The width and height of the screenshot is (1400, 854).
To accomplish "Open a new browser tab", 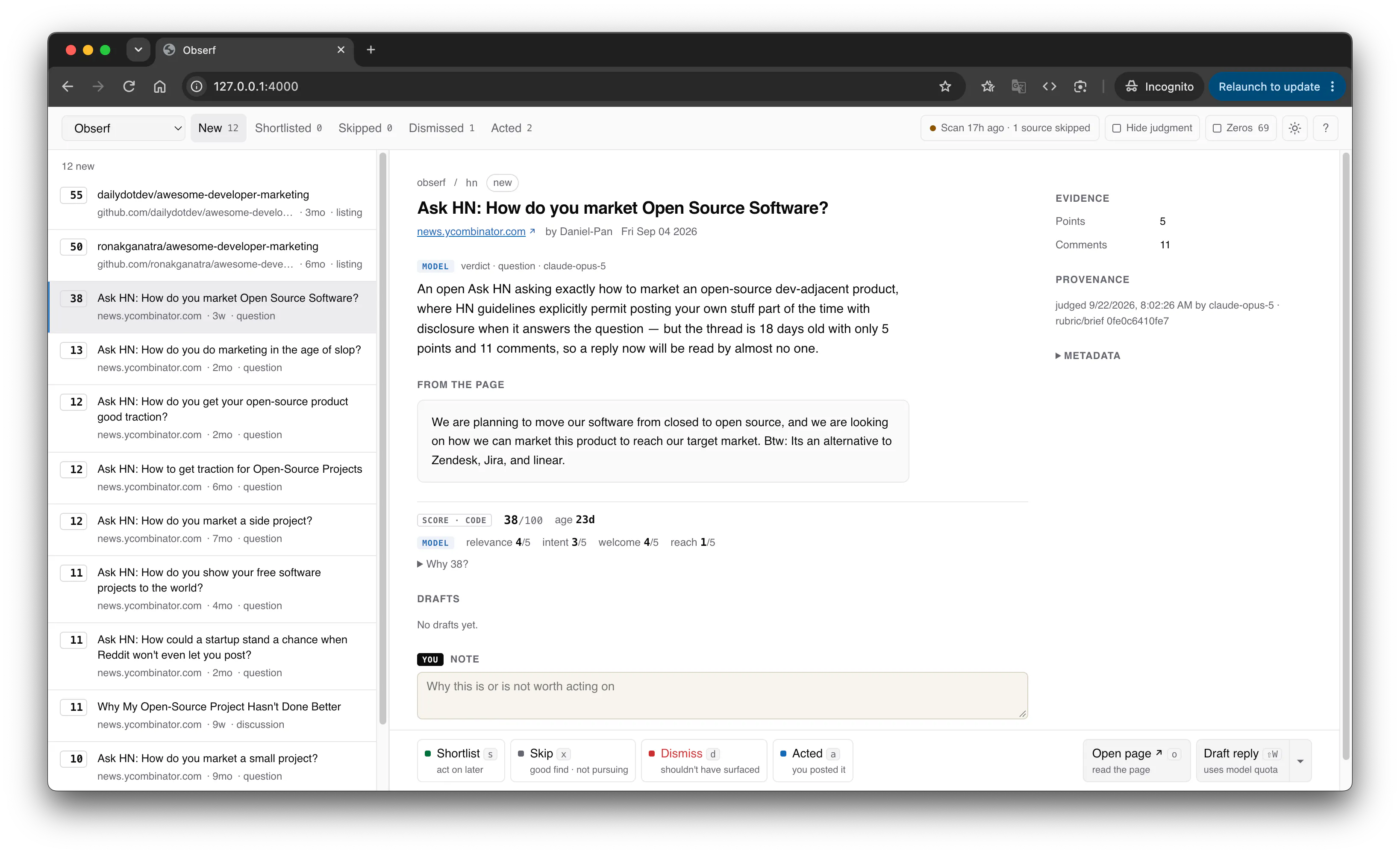I will tap(371, 50).
